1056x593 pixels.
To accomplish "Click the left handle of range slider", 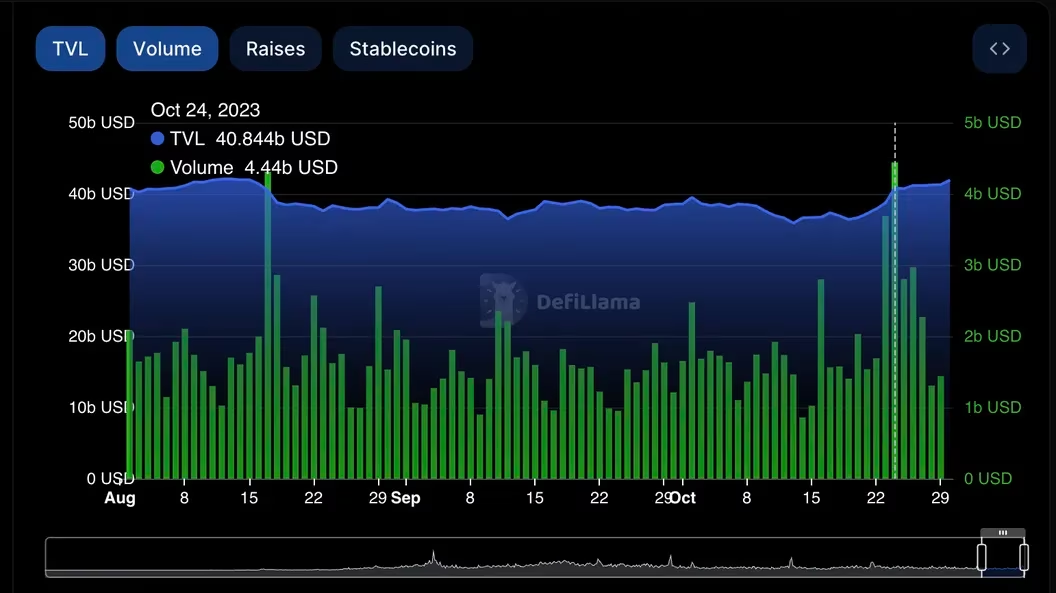I will tap(982, 557).
